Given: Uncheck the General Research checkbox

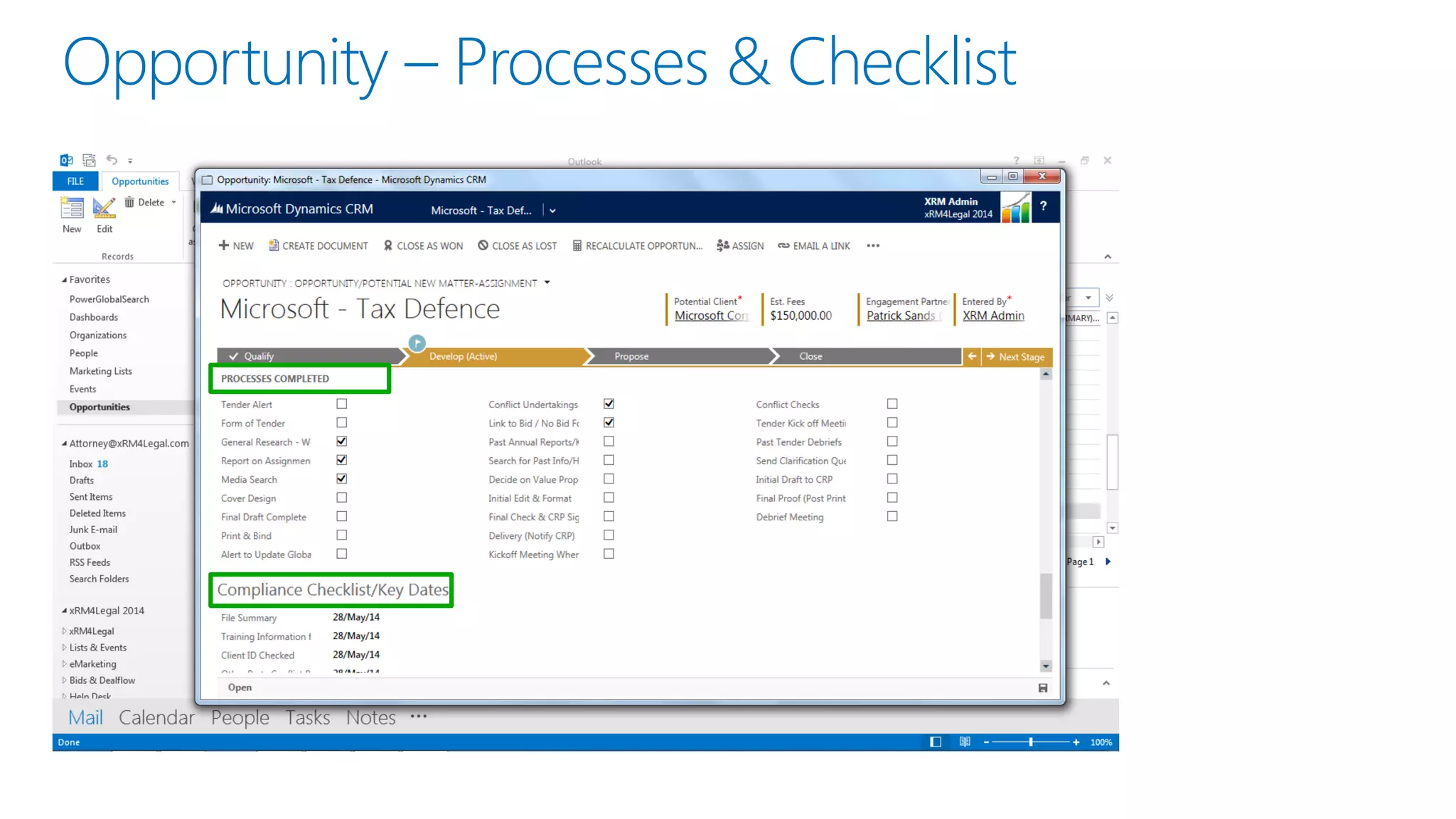Looking at the screenshot, I should tap(342, 441).
